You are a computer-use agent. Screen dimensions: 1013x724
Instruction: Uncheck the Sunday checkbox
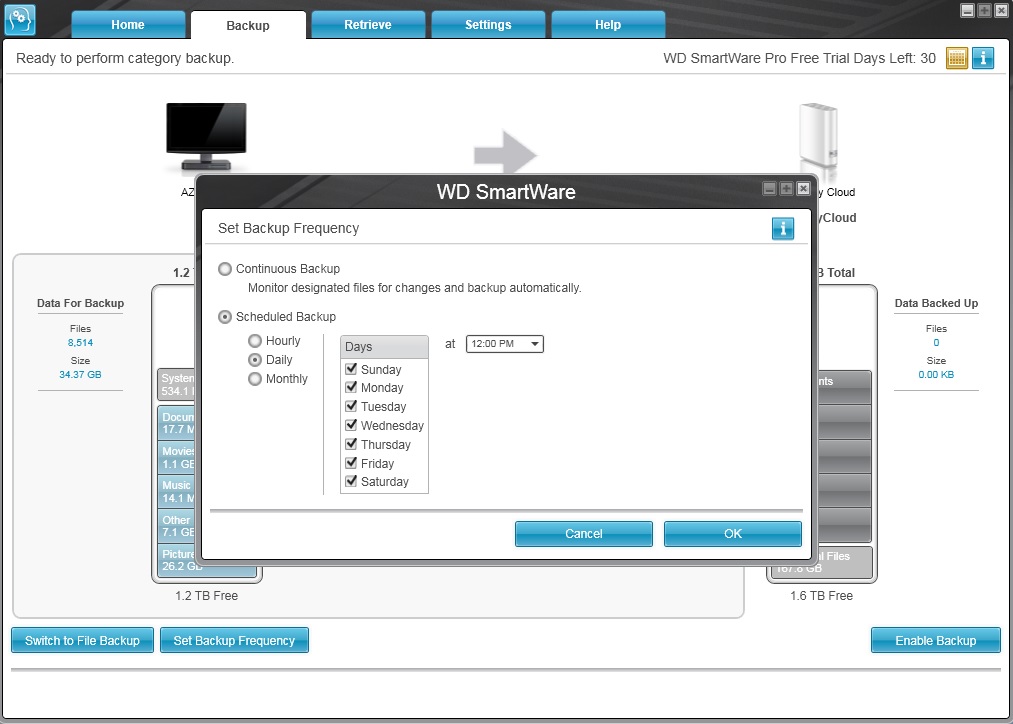[x=351, y=369]
